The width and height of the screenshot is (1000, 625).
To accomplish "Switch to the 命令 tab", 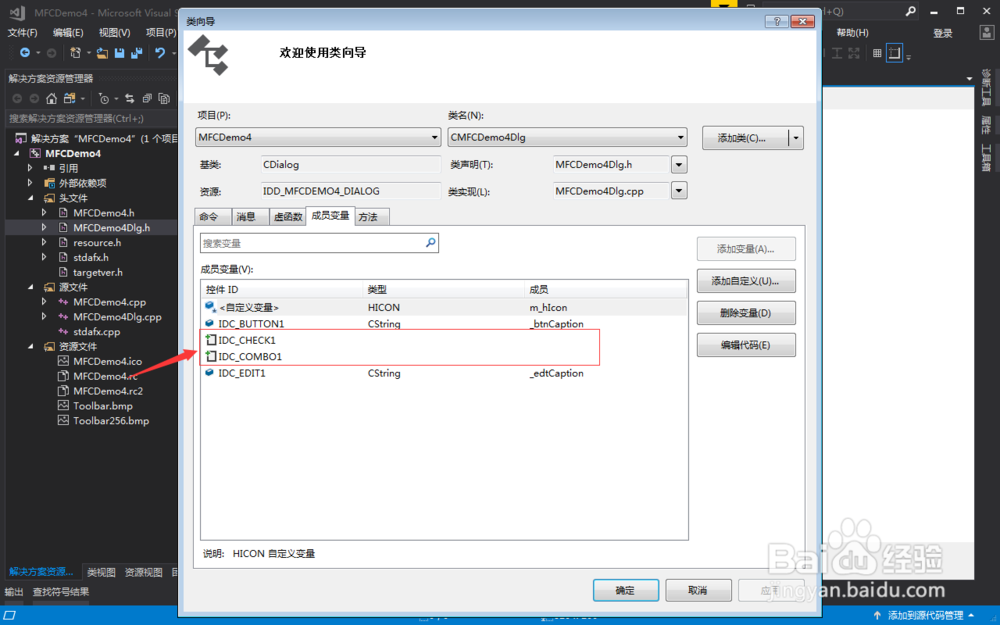I will tap(211, 217).
